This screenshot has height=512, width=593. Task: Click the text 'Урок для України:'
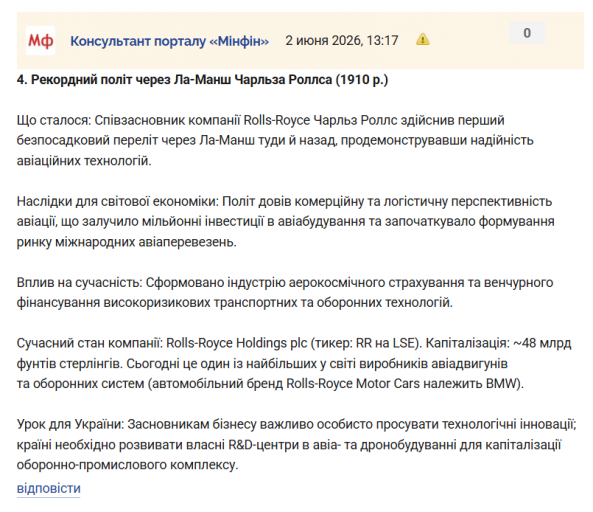(x=70, y=425)
